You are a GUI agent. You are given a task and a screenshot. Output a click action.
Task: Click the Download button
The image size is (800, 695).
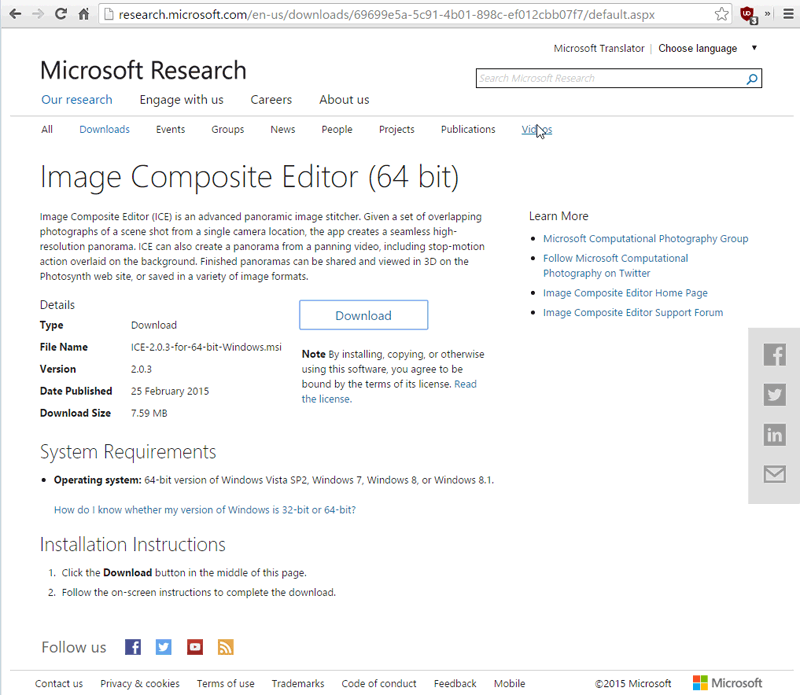pos(363,315)
